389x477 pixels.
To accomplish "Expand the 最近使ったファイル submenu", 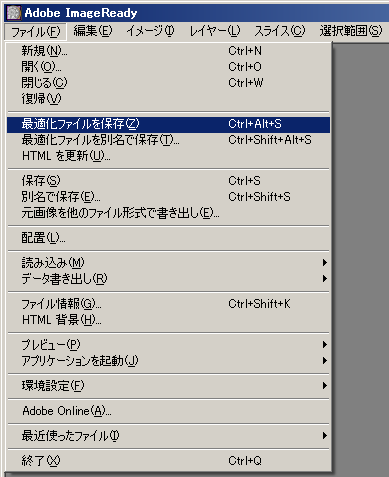I will coord(168,436).
